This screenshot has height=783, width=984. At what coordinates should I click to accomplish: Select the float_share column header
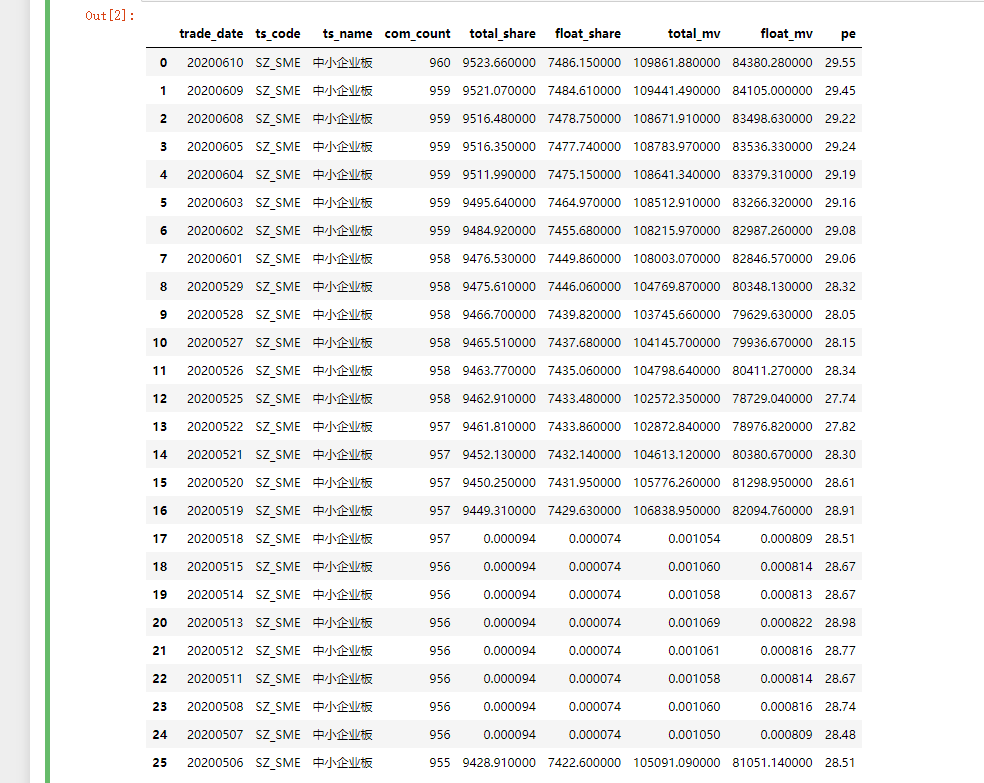[588, 33]
